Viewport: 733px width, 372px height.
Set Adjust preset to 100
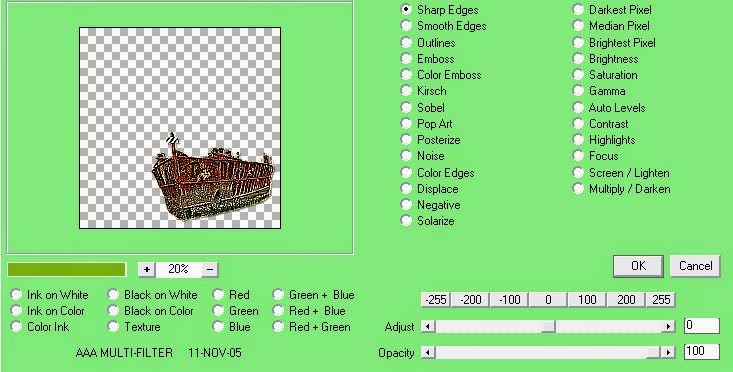(587, 300)
